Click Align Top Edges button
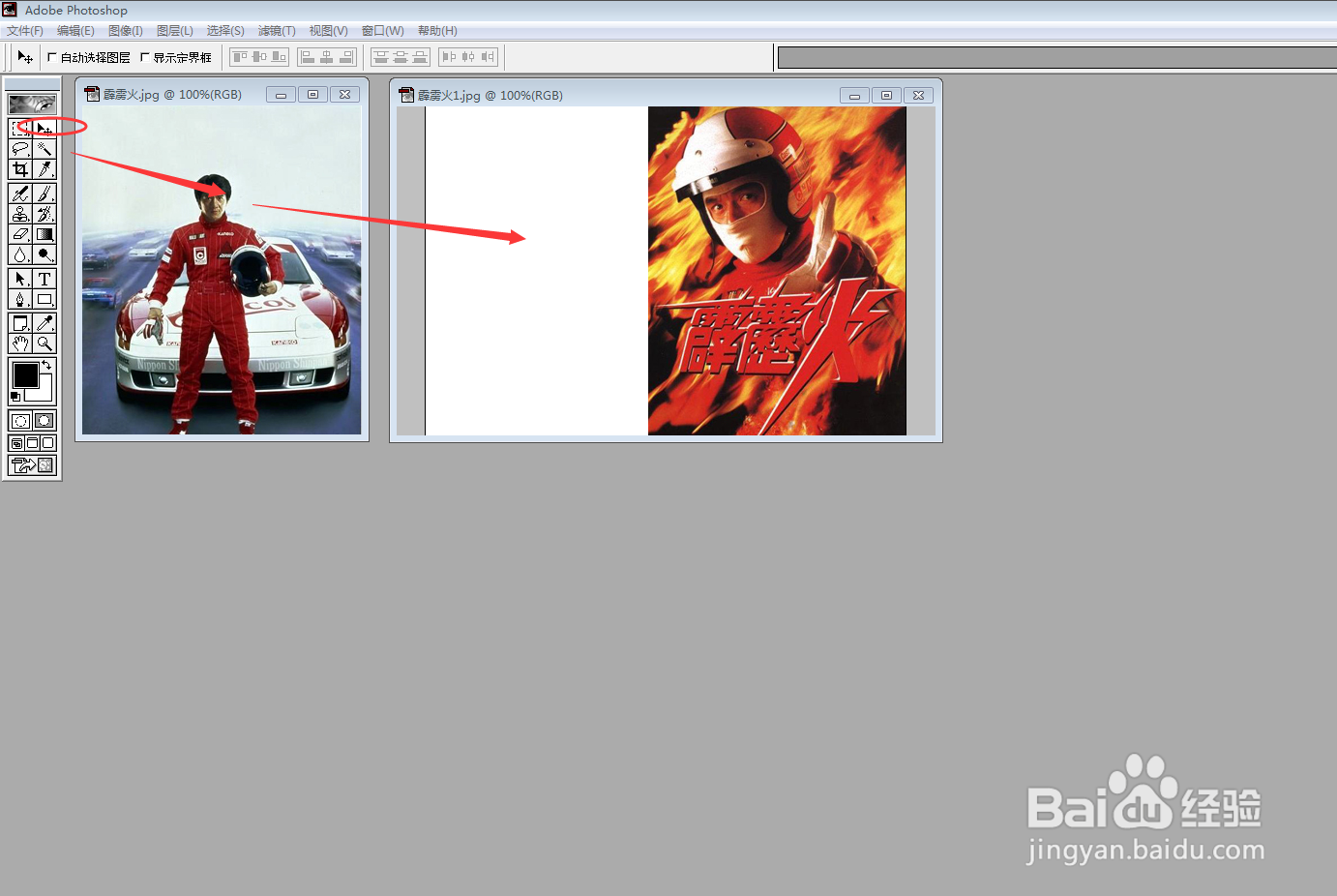1337x896 pixels. (240, 57)
